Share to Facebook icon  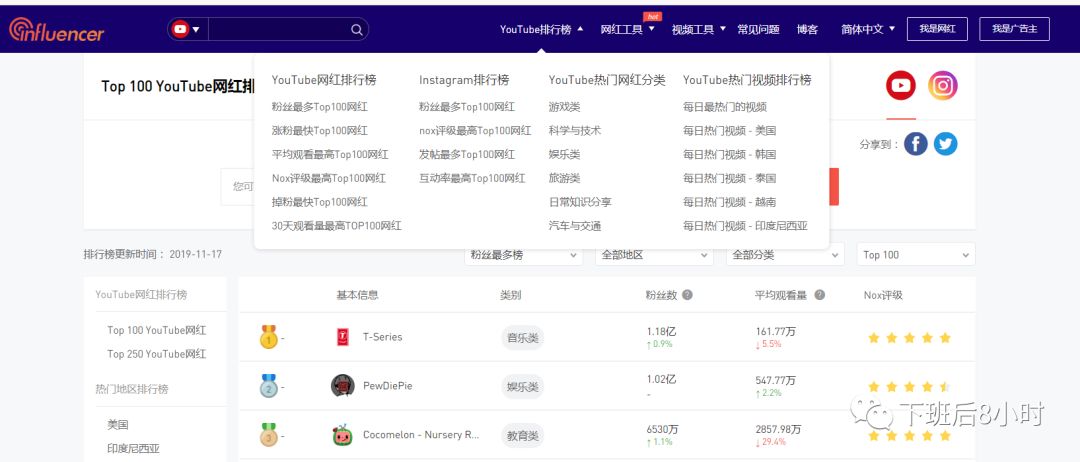point(915,144)
